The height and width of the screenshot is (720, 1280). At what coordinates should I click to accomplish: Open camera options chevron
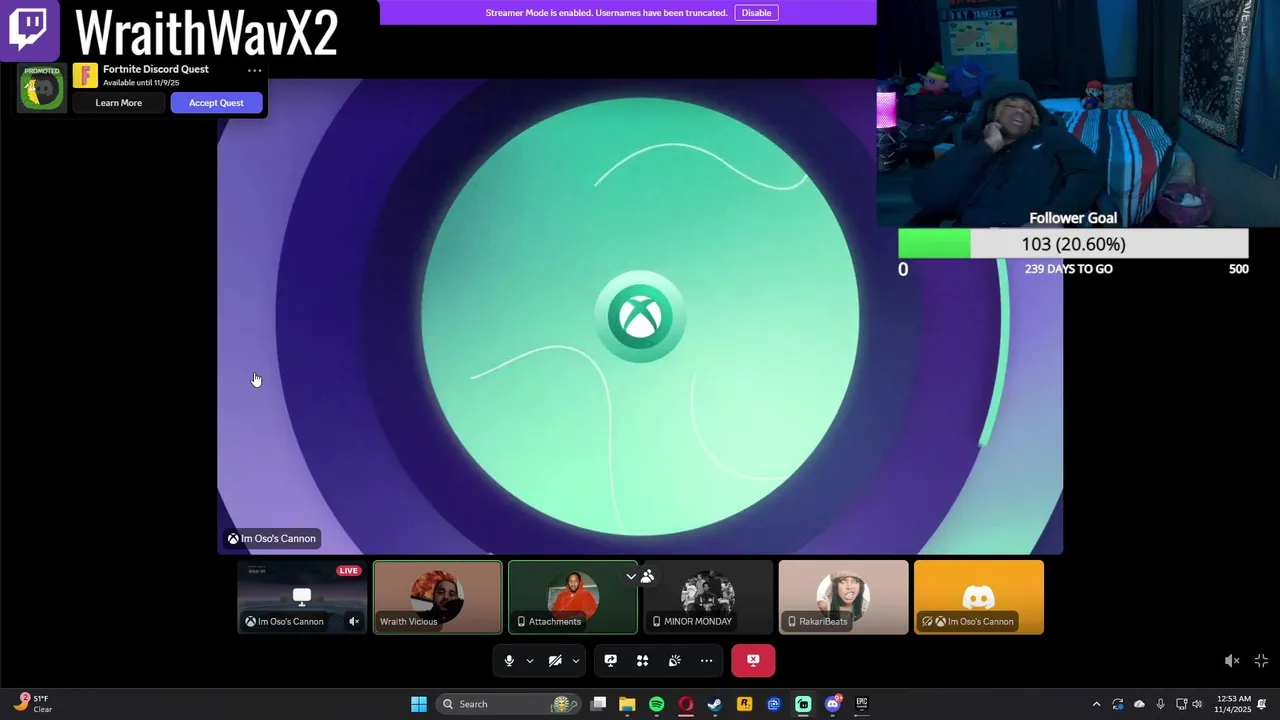tap(576, 661)
